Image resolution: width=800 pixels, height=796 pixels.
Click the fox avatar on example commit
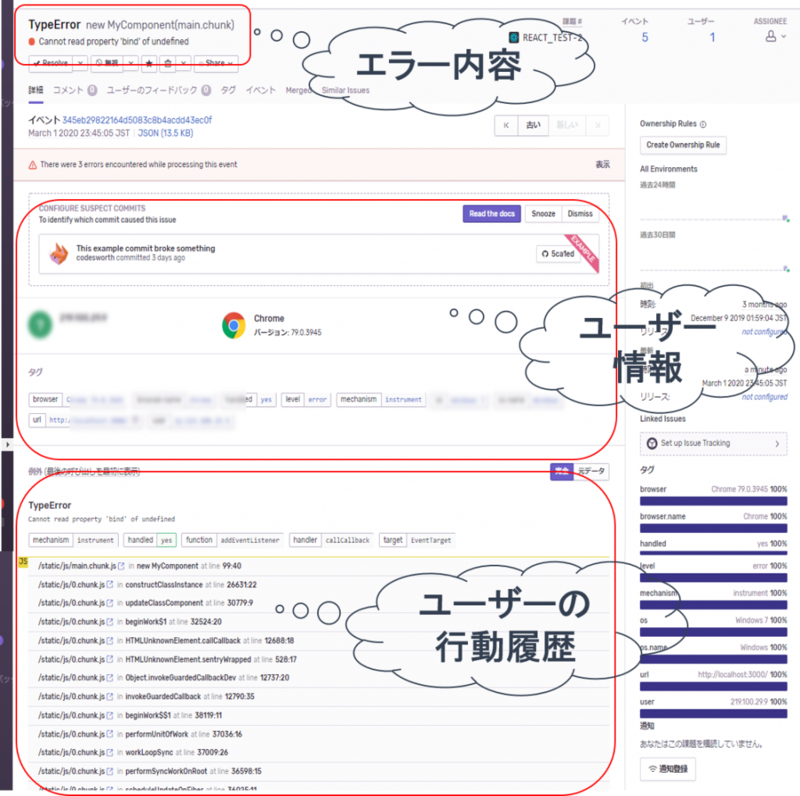tap(59, 254)
